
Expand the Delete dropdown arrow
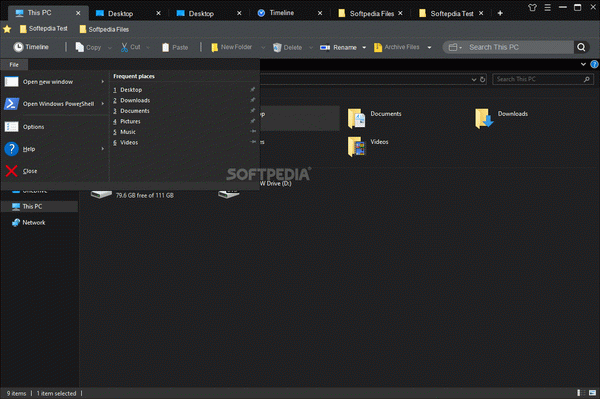pyautogui.click(x=311, y=48)
